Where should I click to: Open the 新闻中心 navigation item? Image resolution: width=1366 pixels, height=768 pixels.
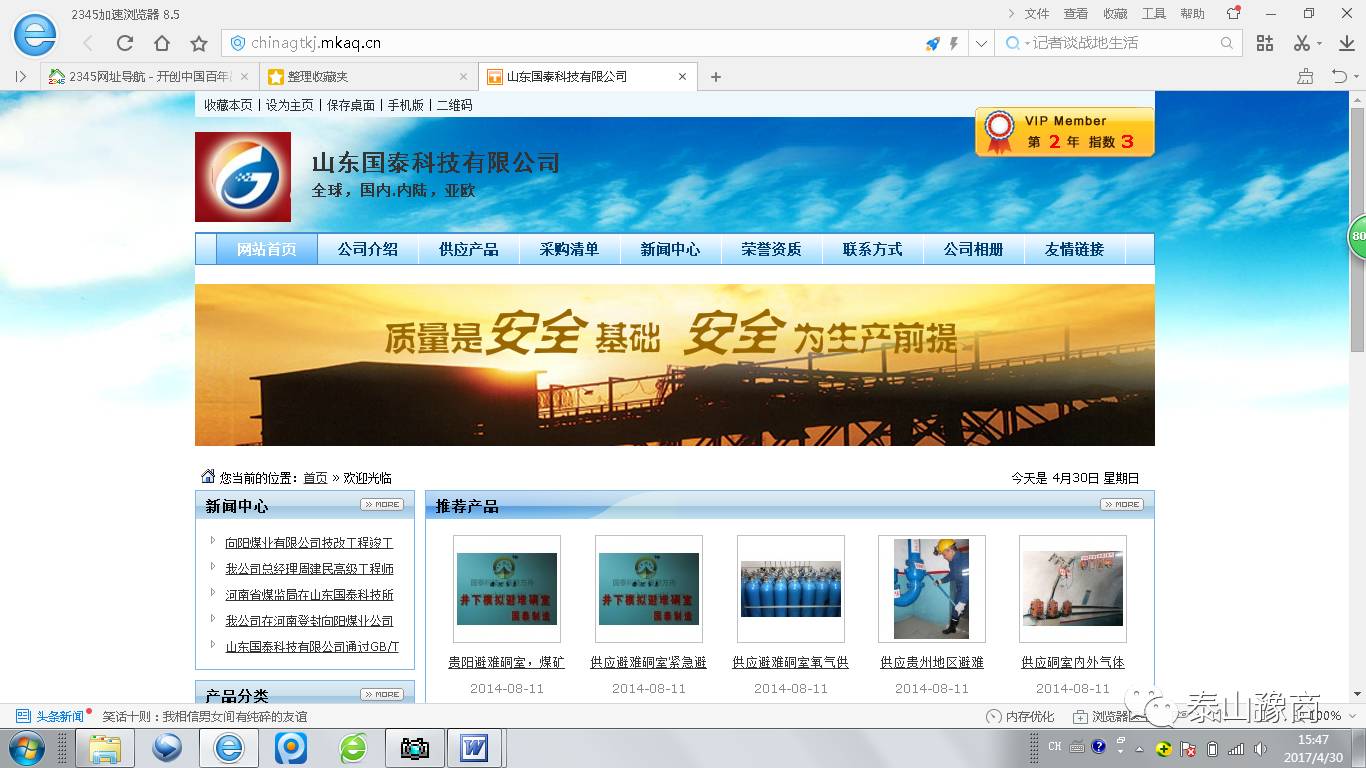670,249
